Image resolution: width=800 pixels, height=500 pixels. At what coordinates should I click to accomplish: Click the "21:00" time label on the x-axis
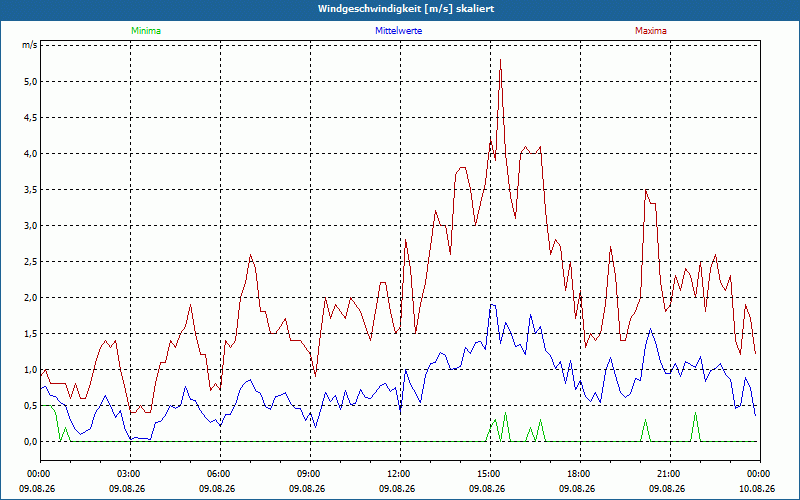click(x=670, y=474)
